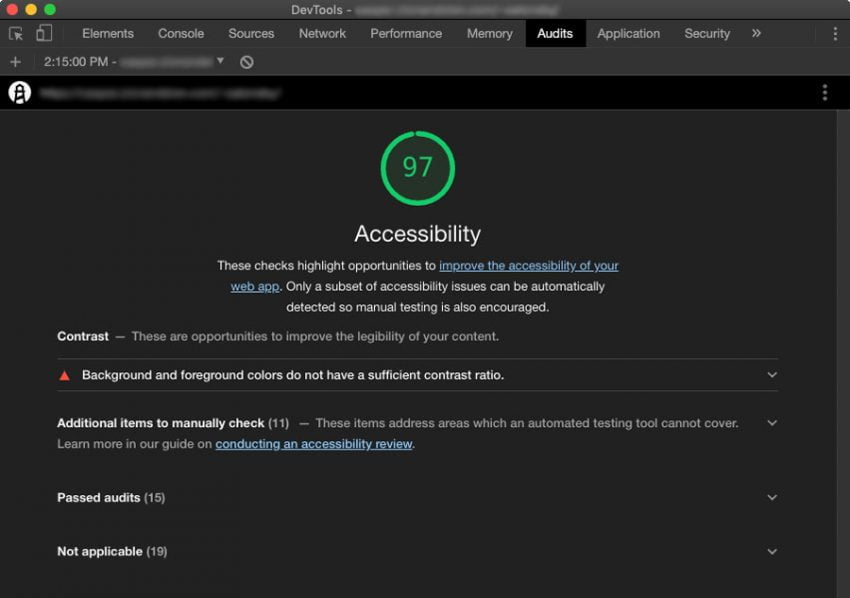Switch to the Performance tab
Image resolution: width=850 pixels, height=598 pixels.
pyautogui.click(x=406, y=33)
